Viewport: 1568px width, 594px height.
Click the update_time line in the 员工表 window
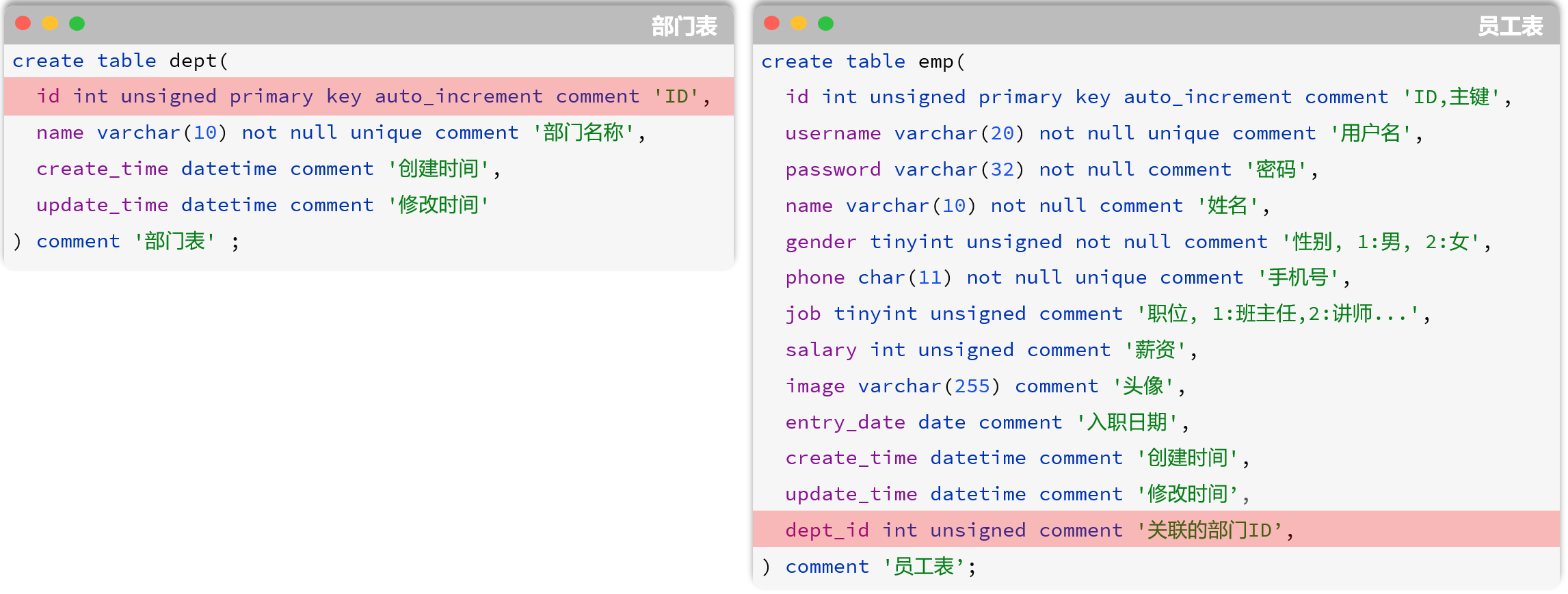1018,494
